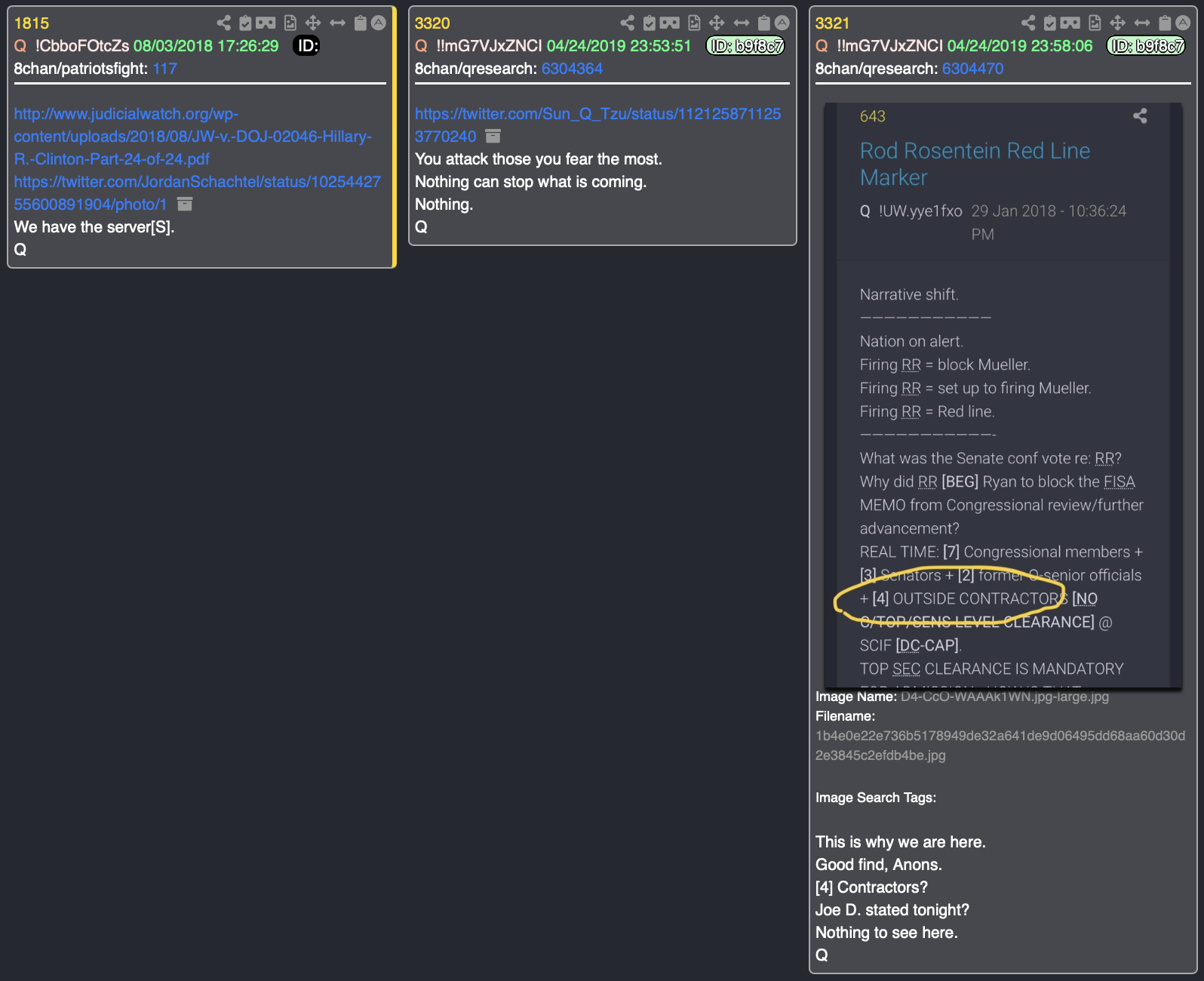Screen dimensions: 1204x981
Task: Open image-file icon on post 3321
Action: click(x=1095, y=23)
